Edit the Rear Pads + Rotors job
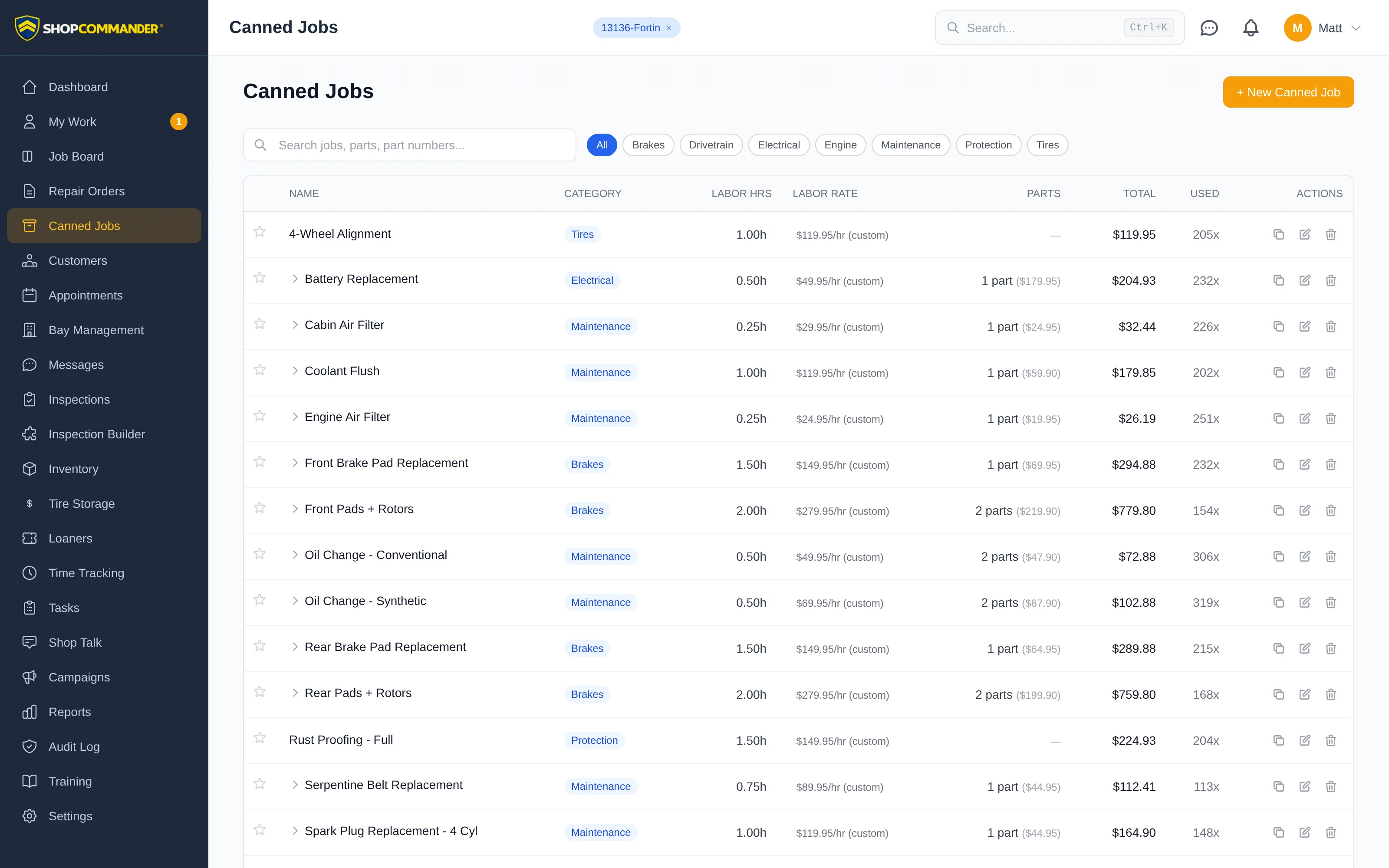 click(1305, 694)
